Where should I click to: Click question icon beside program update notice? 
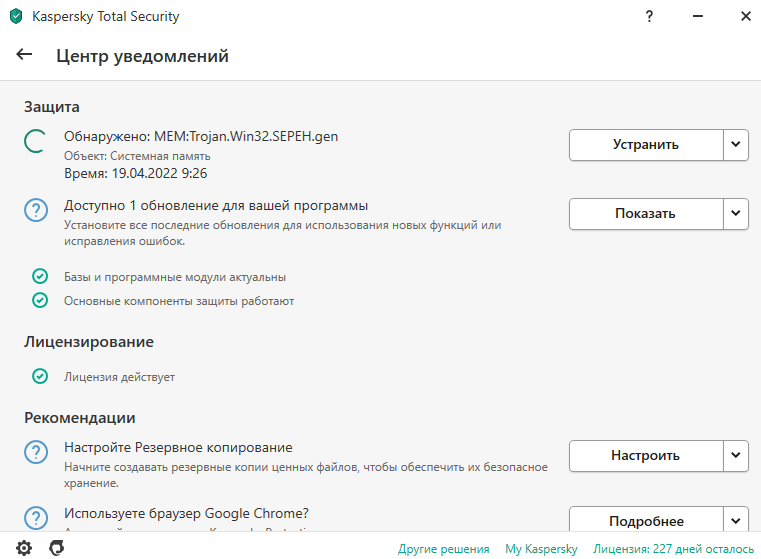36,211
